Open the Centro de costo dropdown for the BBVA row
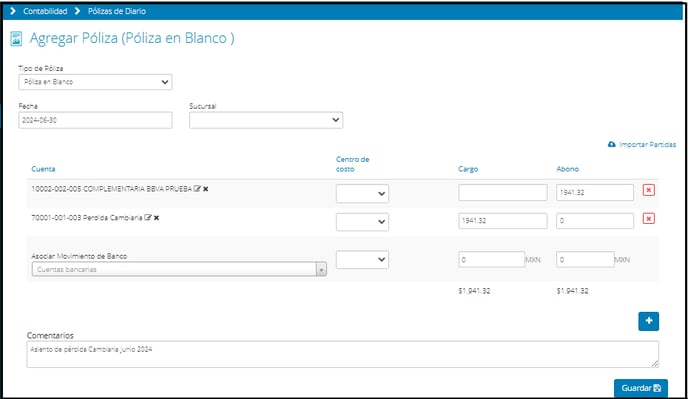Viewport: 688px width, 399px height. pyautogui.click(x=362, y=194)
